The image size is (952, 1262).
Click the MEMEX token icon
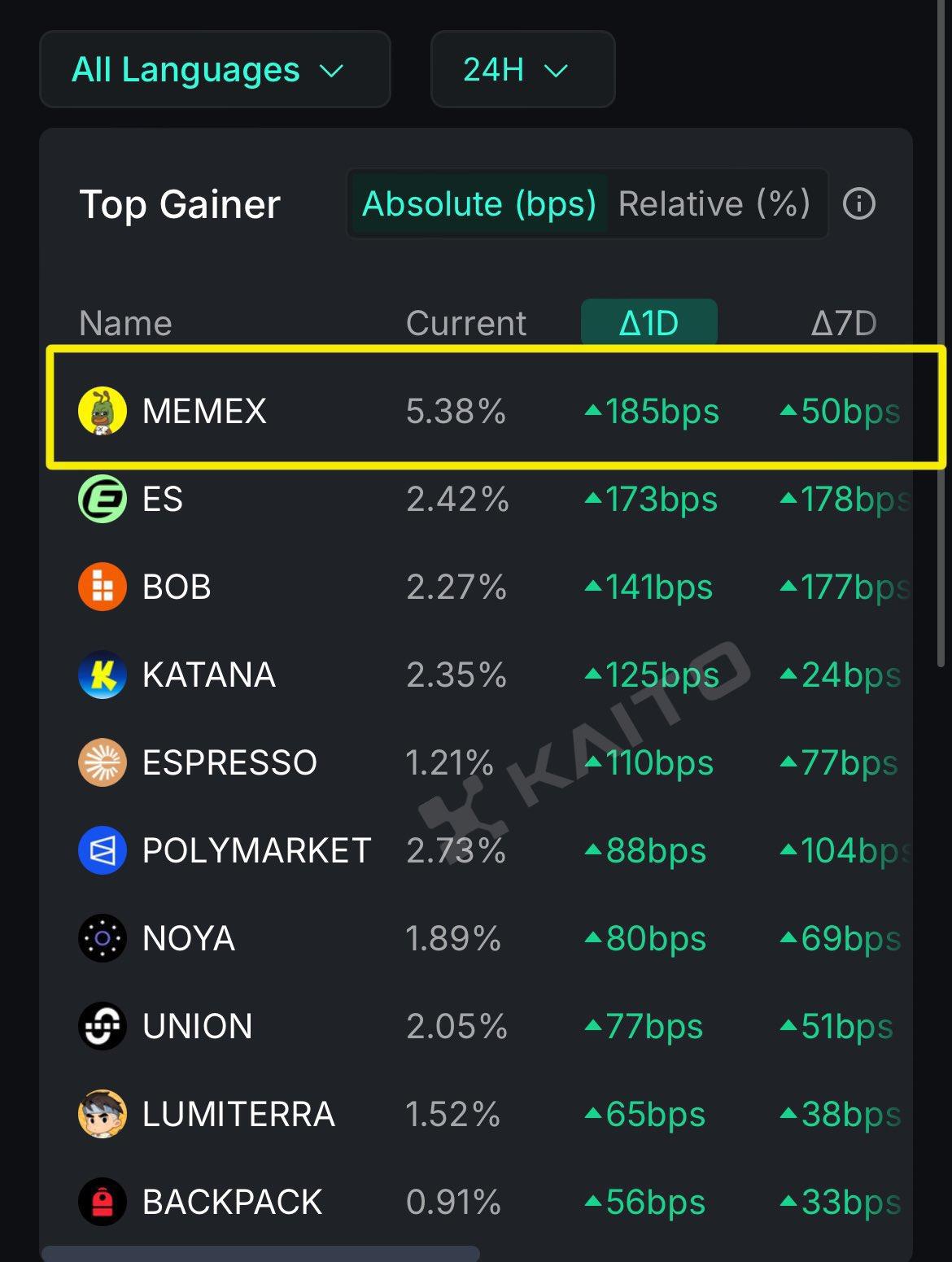(103, 411)
